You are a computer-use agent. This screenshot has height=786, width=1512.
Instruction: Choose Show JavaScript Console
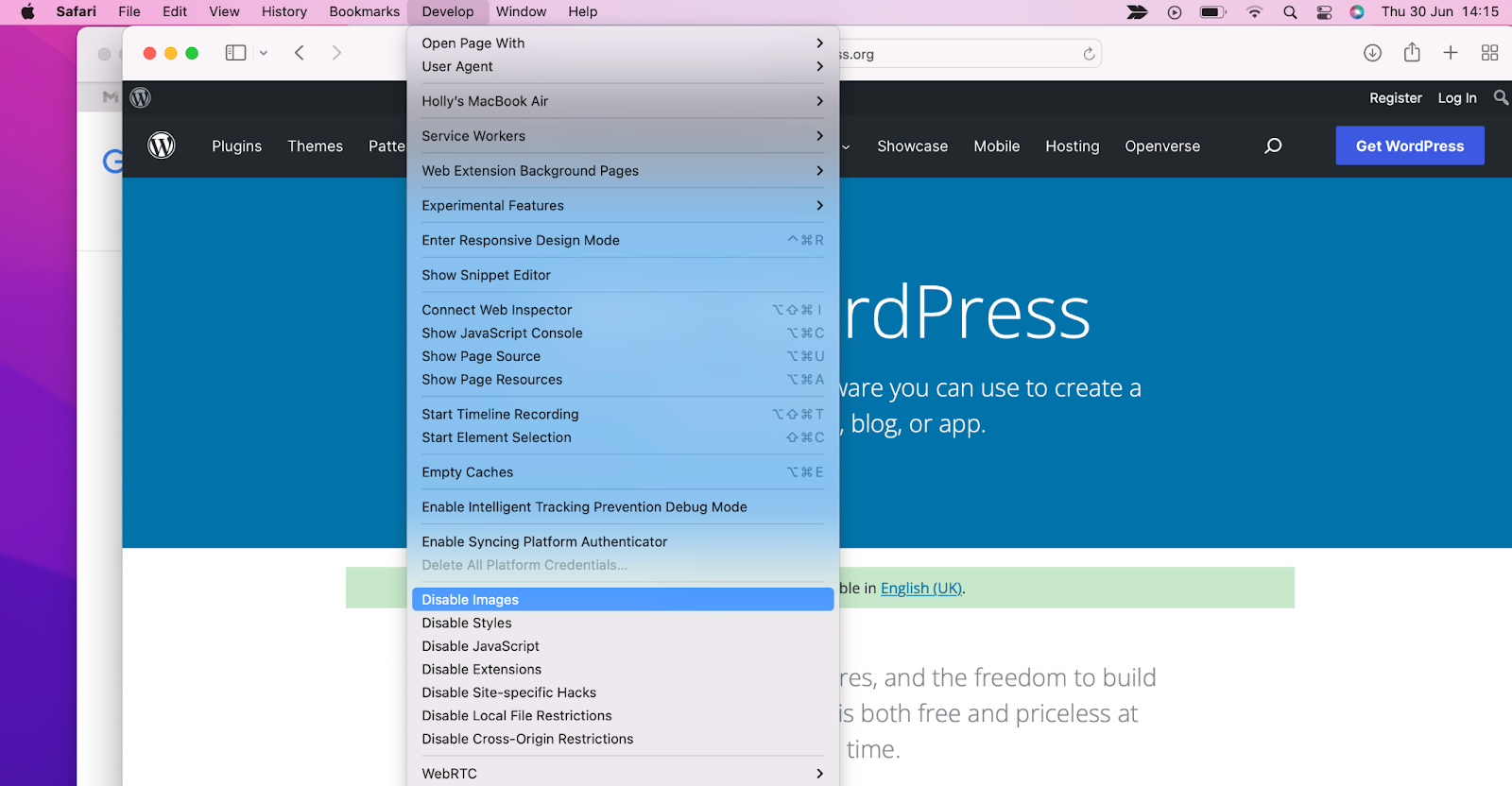pos(623,333)
